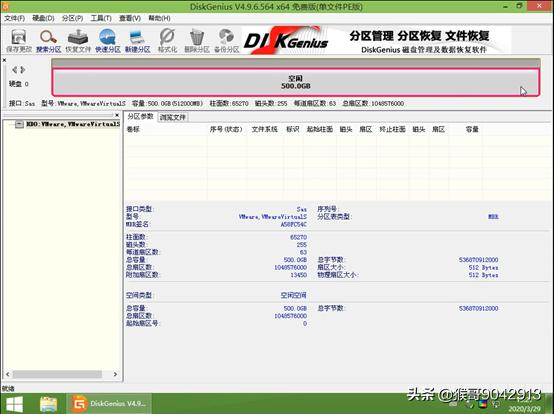554x414 pixels.
Task: Click the 文件系统 column header
Action: click(x=265, y=129)
